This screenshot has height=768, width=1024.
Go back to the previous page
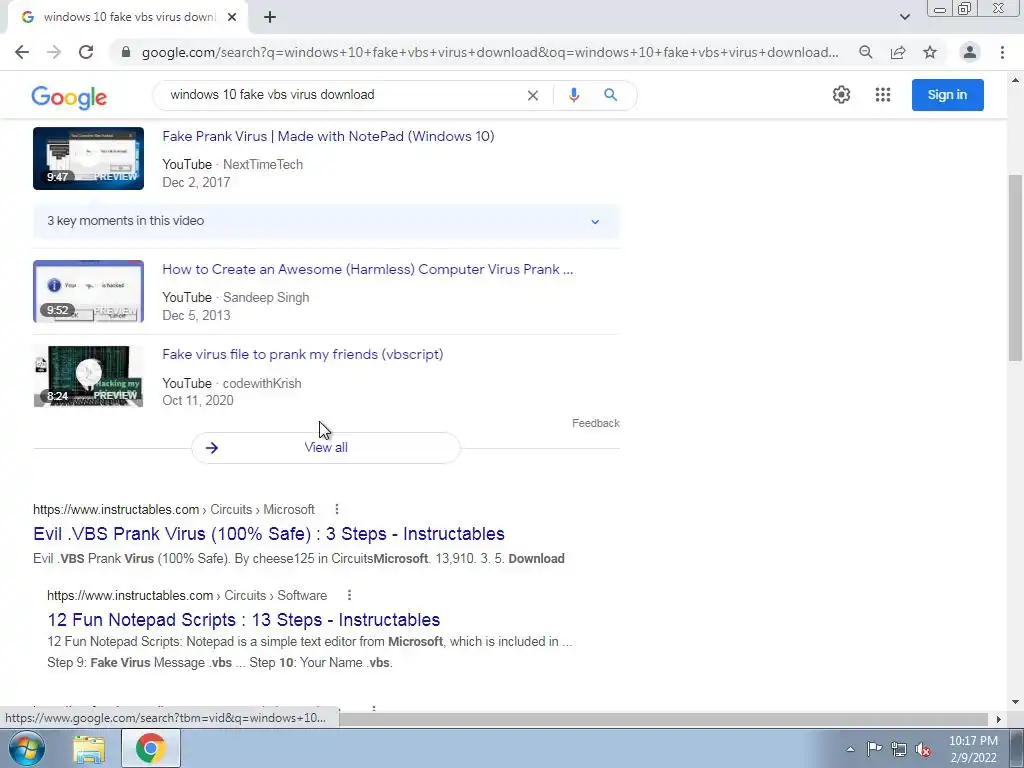pyautogui.click(x=22, y=52)
